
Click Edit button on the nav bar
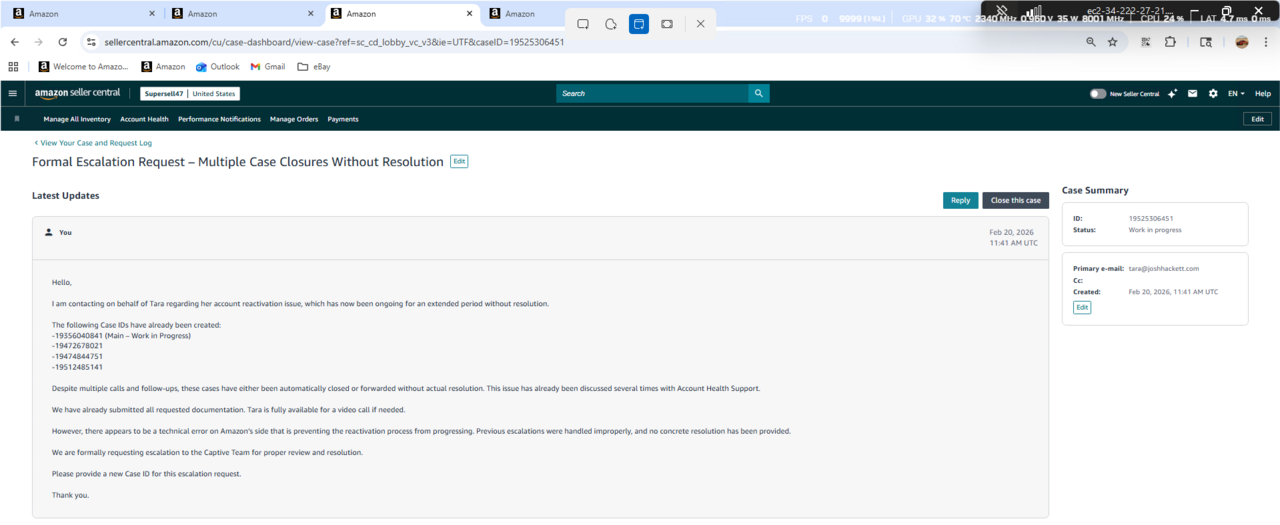[x=1258, y=119]
